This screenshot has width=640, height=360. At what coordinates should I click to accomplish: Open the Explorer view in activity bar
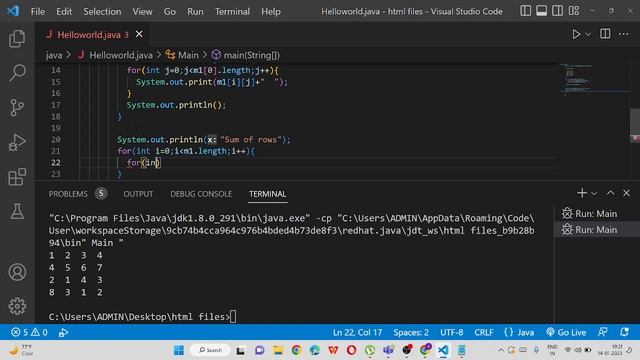tap(17, 38)
